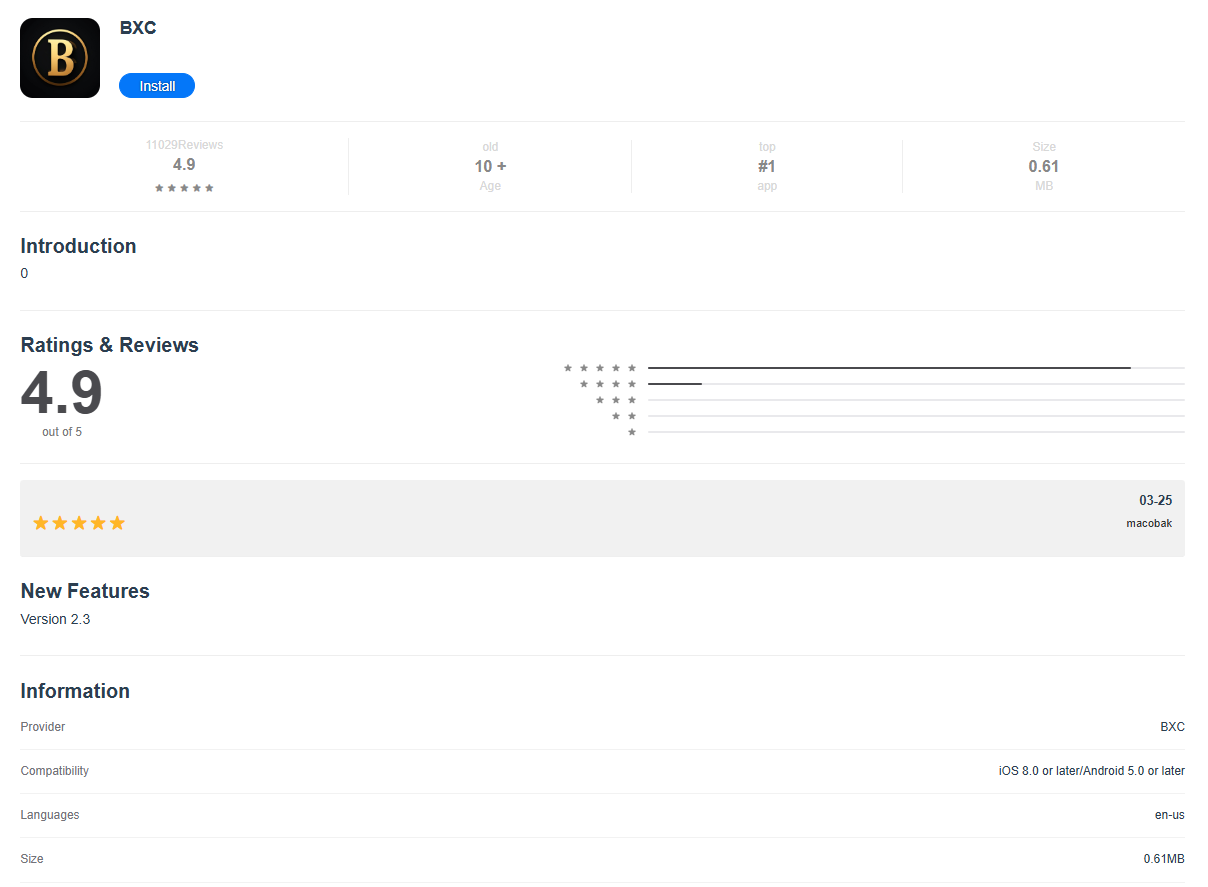
Task: Click the small star rating under 4.9
Action: pyautogui.click(x=184, y=188)
